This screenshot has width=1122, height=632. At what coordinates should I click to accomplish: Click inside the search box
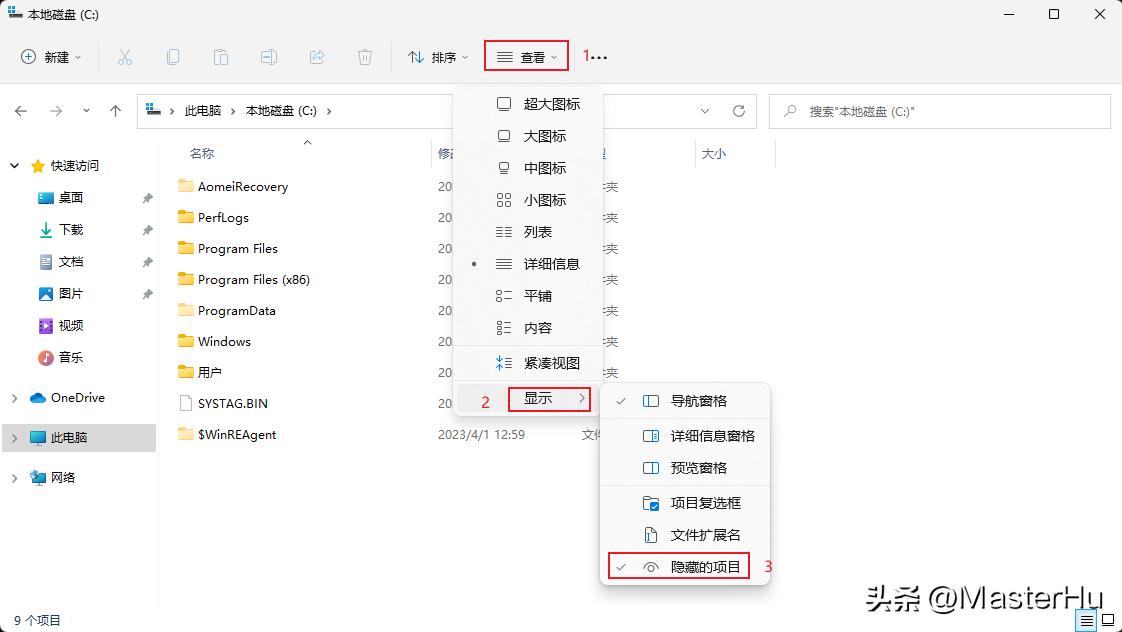[x=940, y=111]
